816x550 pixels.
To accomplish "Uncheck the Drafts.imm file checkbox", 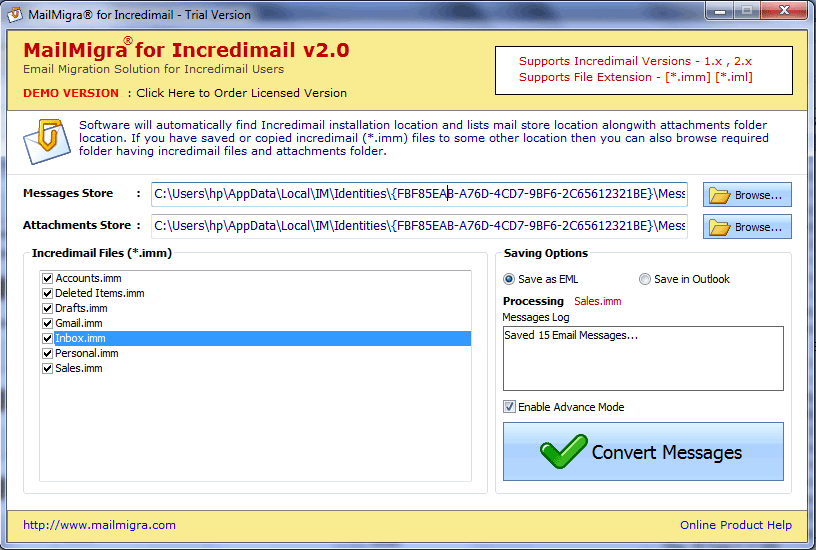I will 47,308.
